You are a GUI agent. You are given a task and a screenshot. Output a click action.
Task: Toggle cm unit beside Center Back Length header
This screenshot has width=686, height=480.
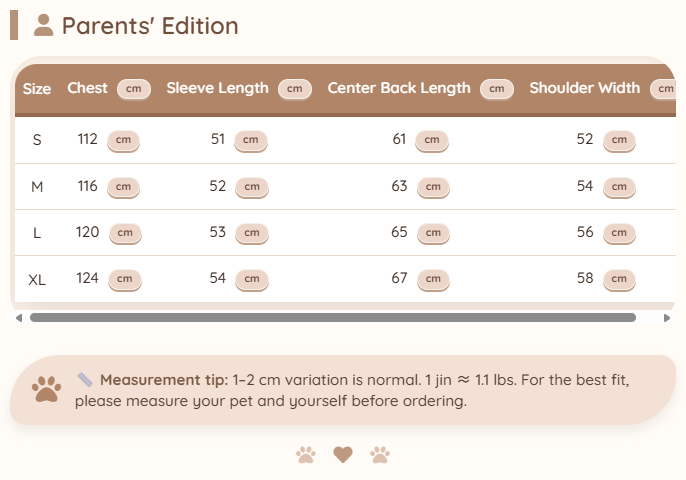click(496, 89)
